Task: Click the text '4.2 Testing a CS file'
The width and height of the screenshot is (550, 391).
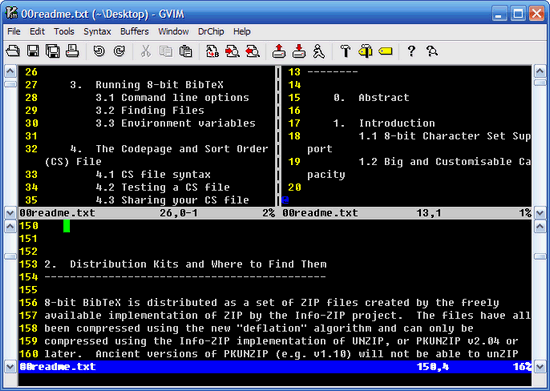Action: [x=163, y=187]
